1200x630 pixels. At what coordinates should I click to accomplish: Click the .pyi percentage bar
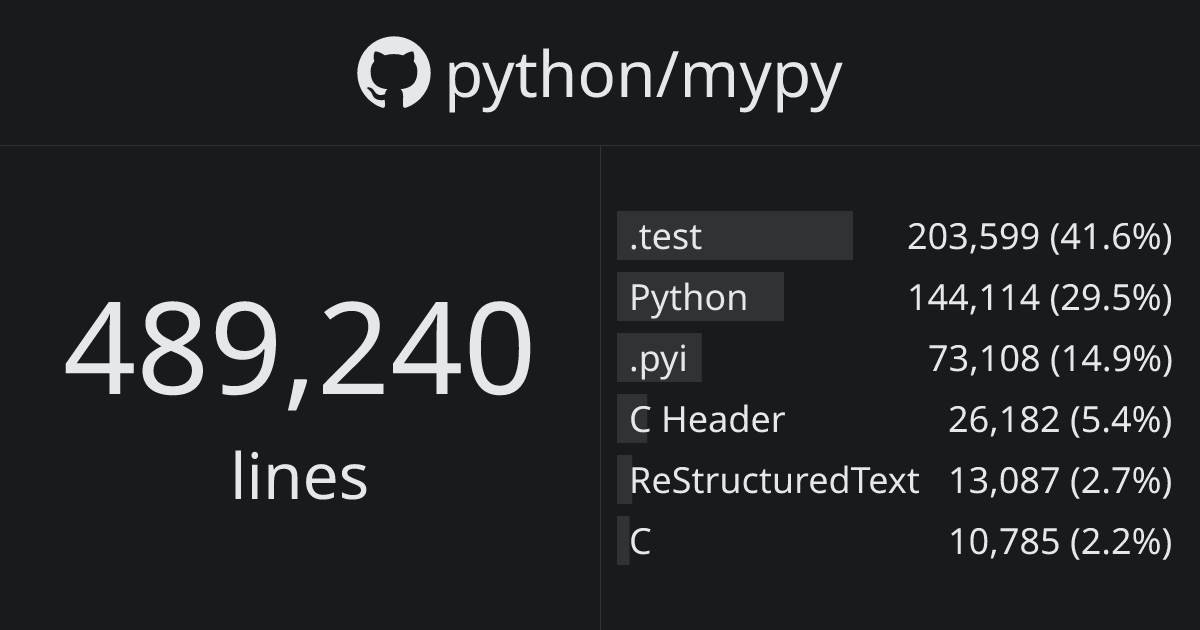(695, 358)
